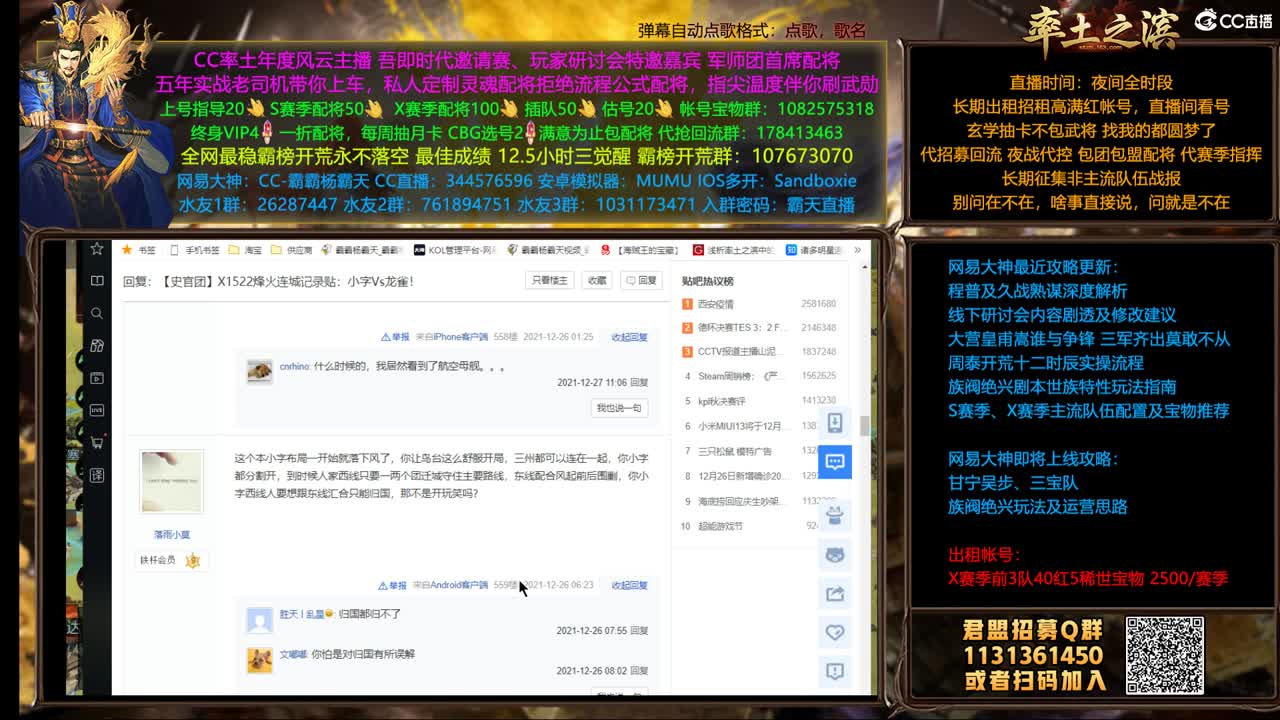Open the 手机书签 mobile bookmarks entry
This screenshot has height=720, width=1280.
click(196, 250)
